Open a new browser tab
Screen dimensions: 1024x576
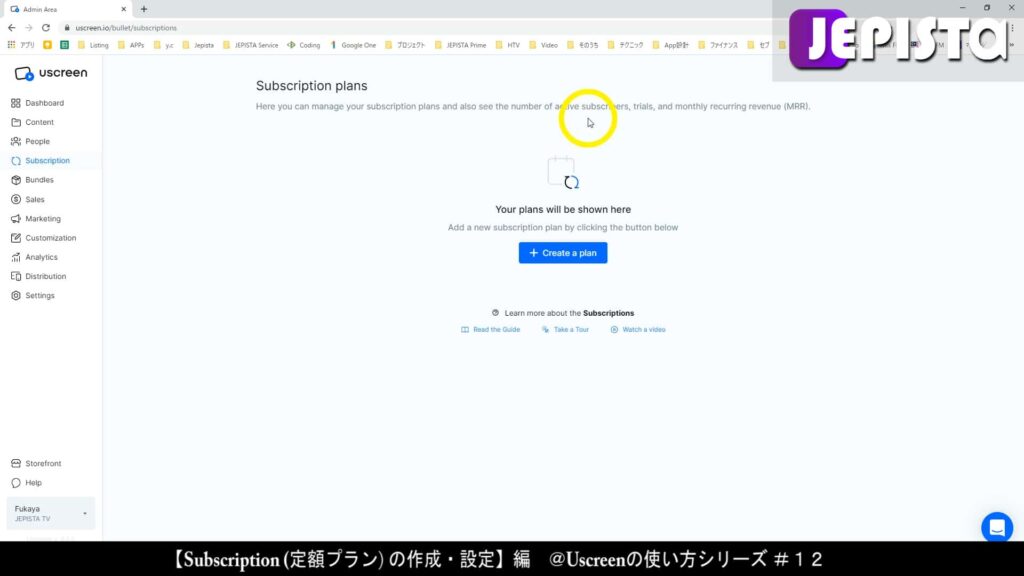[x=144, y=9]
